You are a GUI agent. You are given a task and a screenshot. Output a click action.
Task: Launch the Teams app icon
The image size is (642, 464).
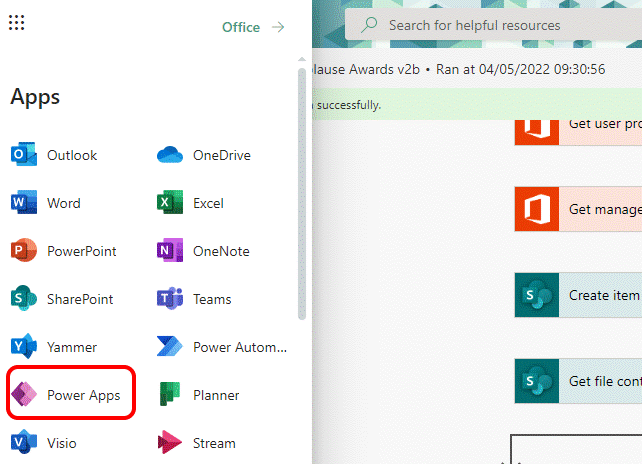tap(170, 299)
